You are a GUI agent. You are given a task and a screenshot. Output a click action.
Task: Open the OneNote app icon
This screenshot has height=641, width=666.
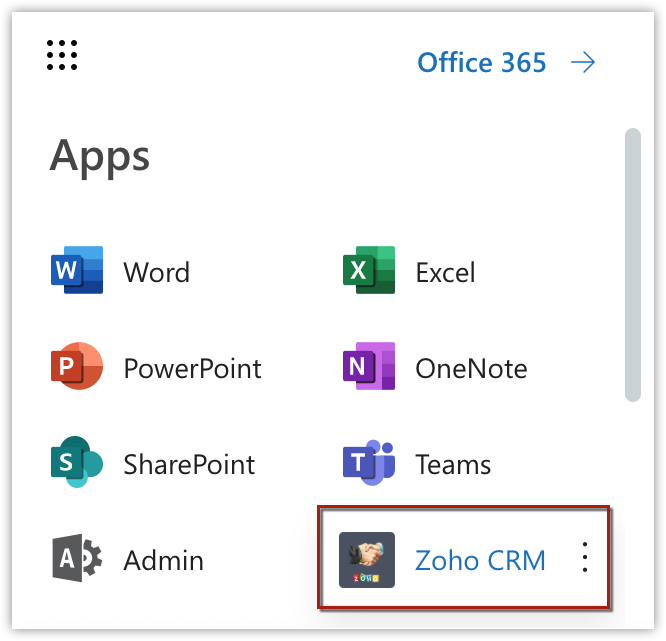point(368,368)
